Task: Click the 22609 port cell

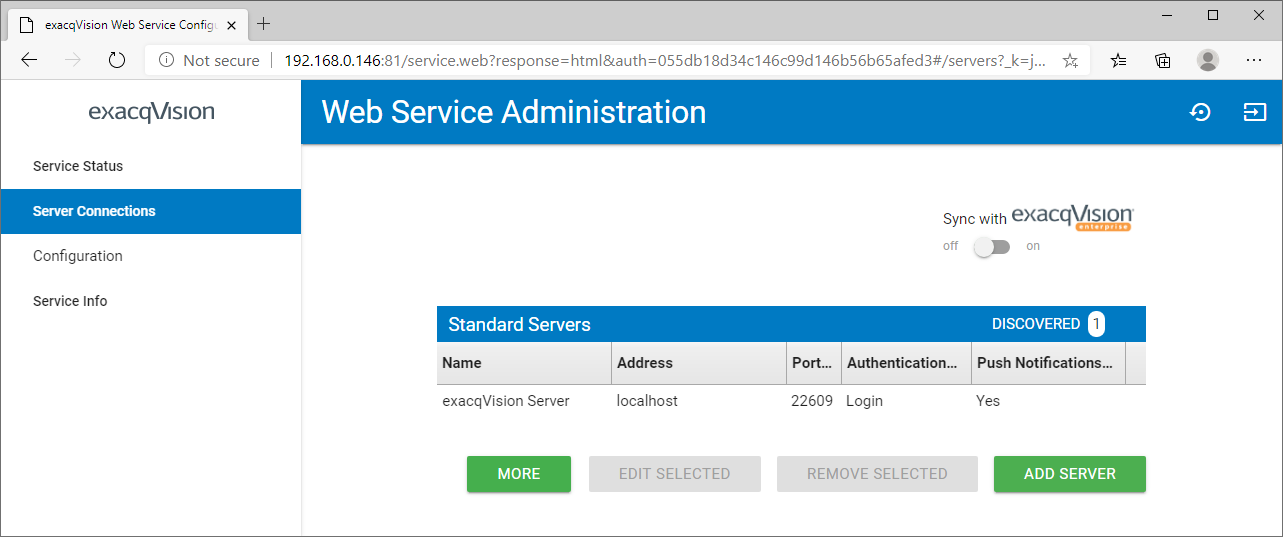Action: (812, 401)
